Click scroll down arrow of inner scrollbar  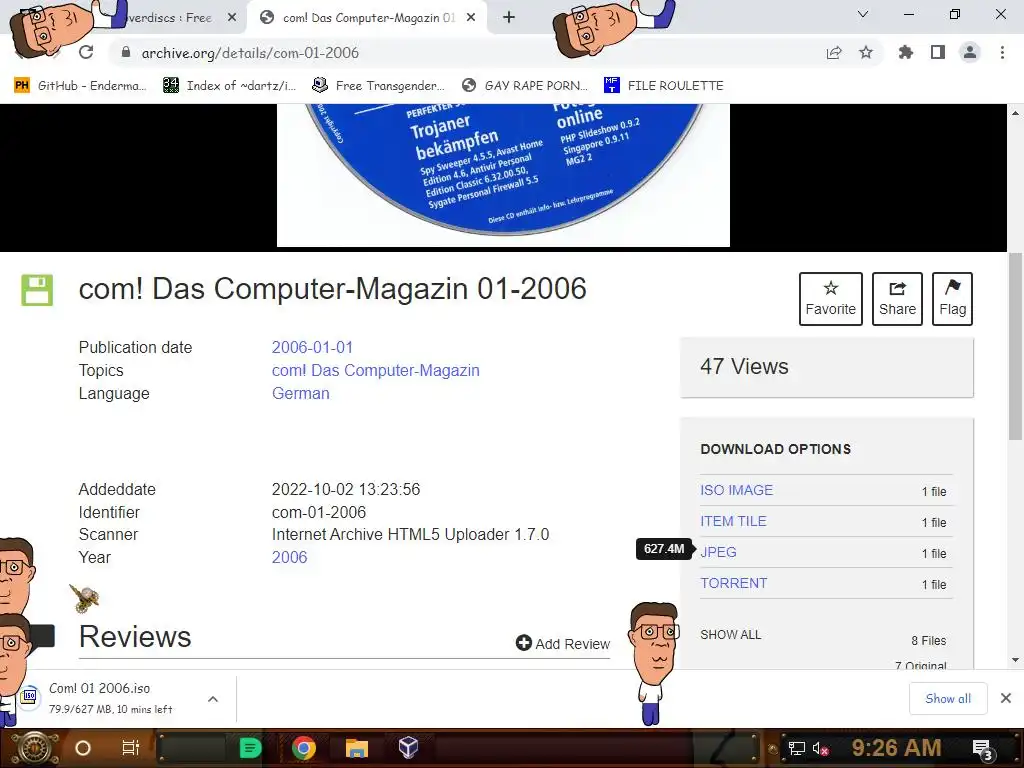(1016, 660)
